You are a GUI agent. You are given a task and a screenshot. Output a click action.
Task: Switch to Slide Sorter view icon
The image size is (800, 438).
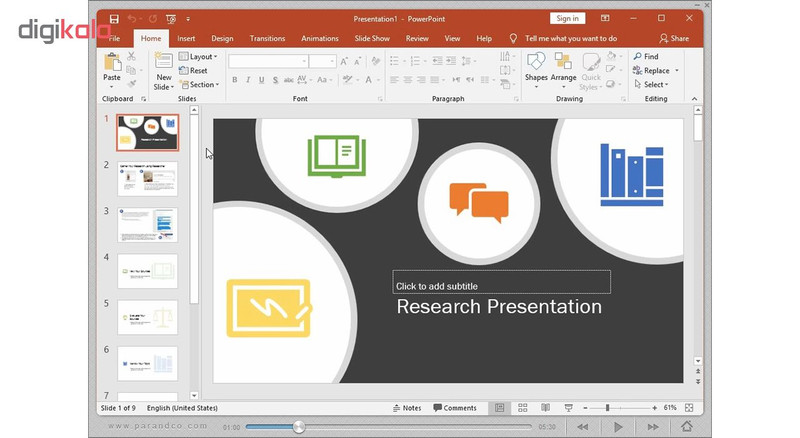(522, 408)
